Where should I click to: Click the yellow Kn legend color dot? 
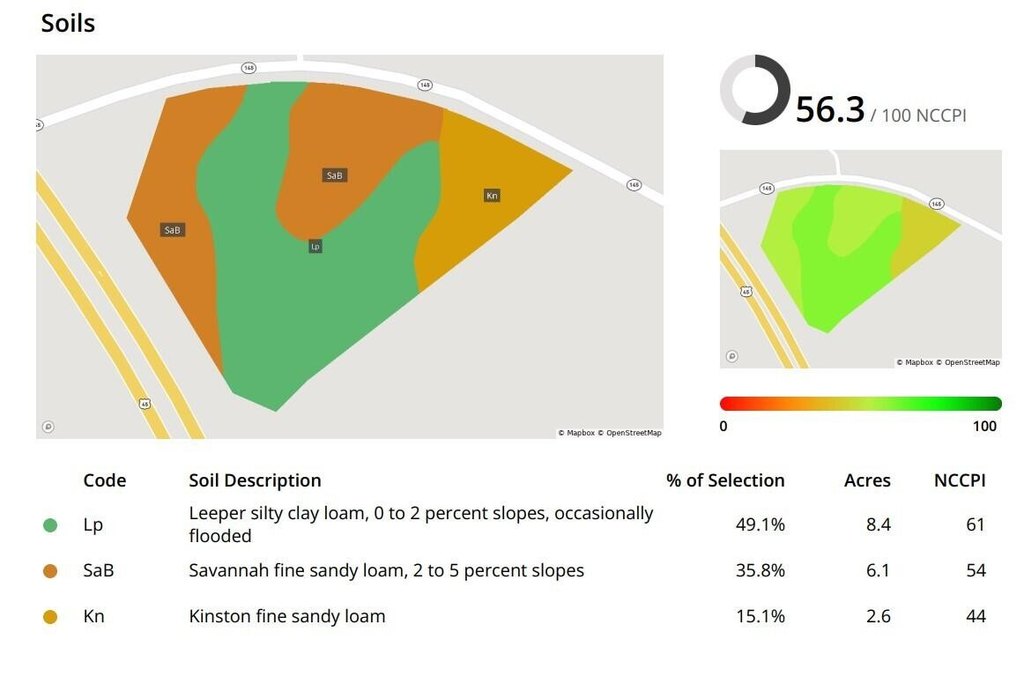click(x=50, y=617)
